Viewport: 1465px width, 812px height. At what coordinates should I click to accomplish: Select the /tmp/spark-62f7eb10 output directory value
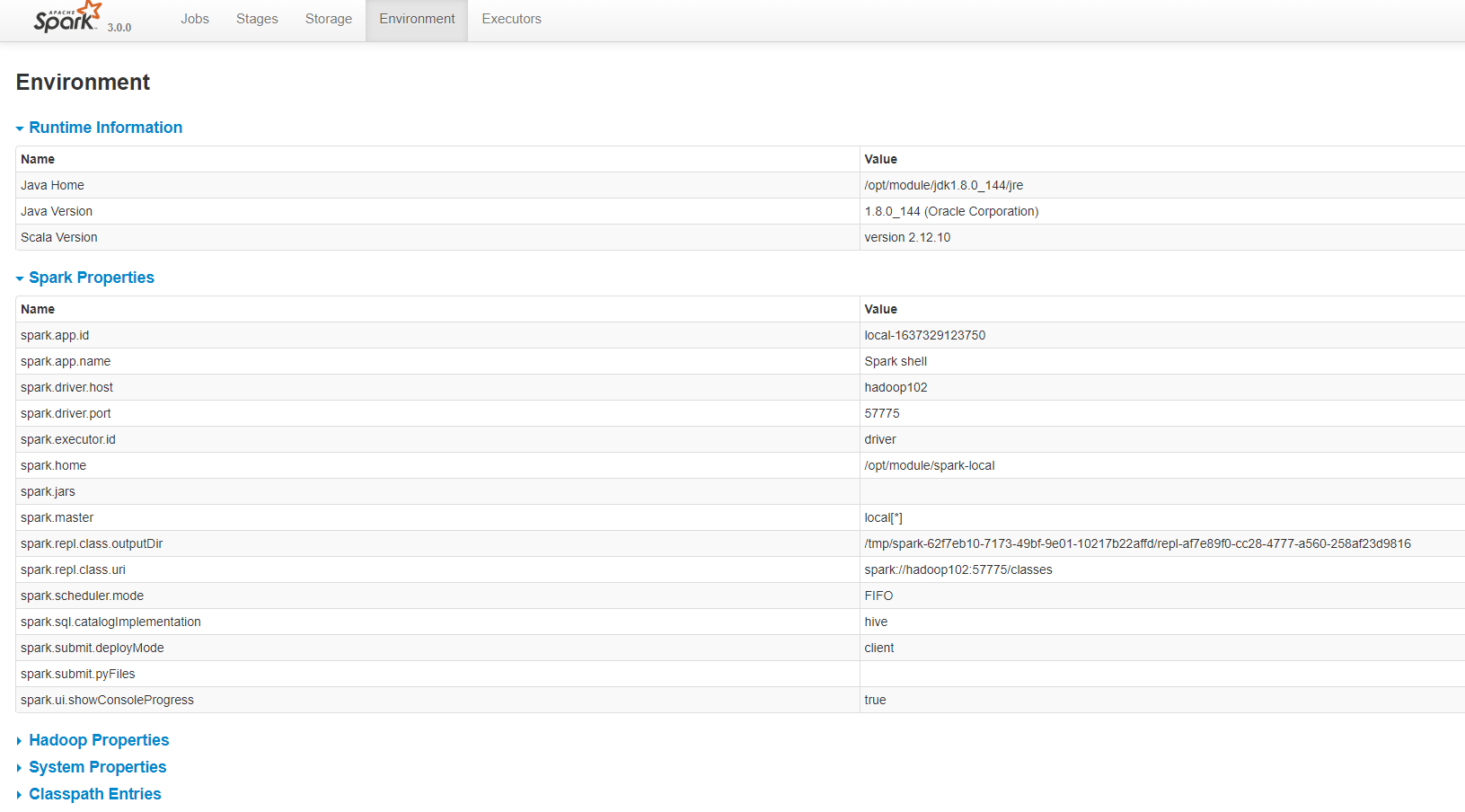(x=1138, y=543)
